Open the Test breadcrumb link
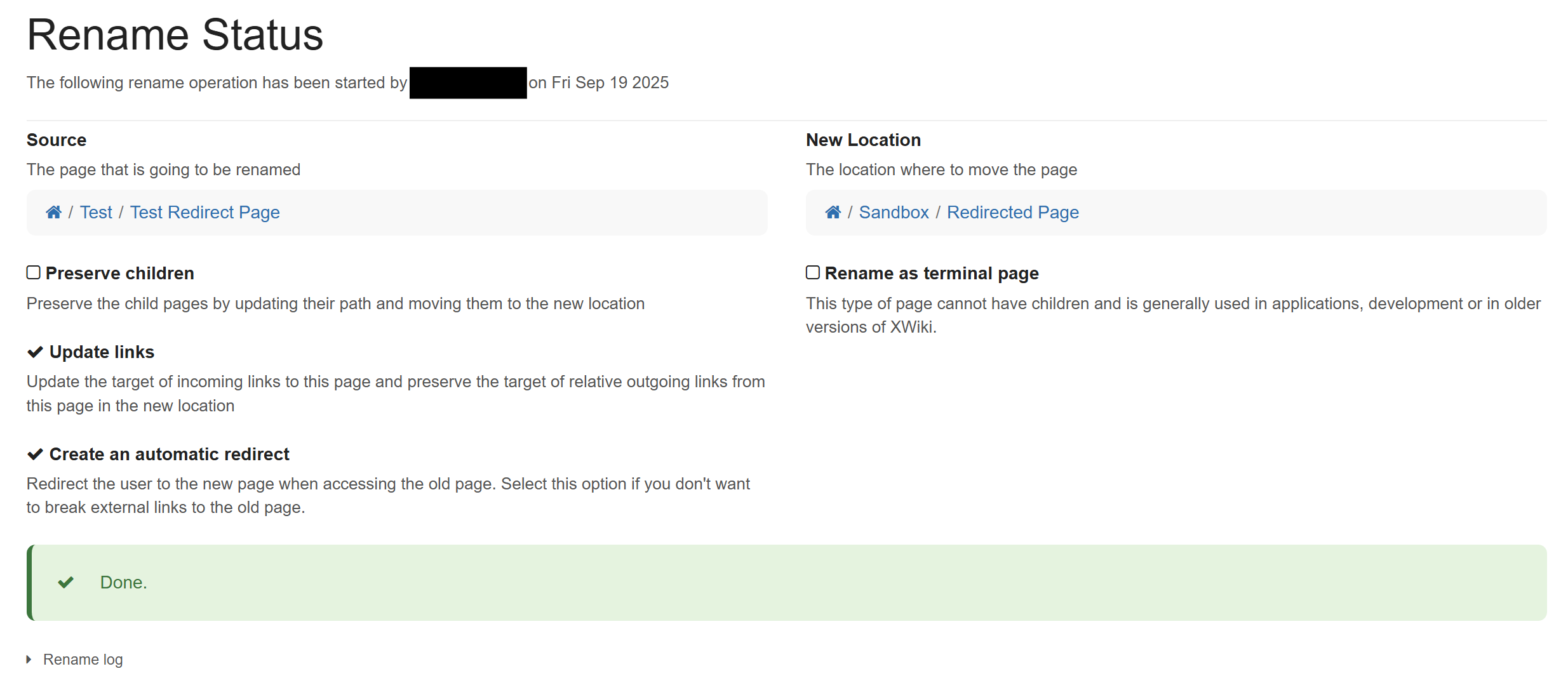Screen dimensions: 1568x697 click(x=96, y=212)
